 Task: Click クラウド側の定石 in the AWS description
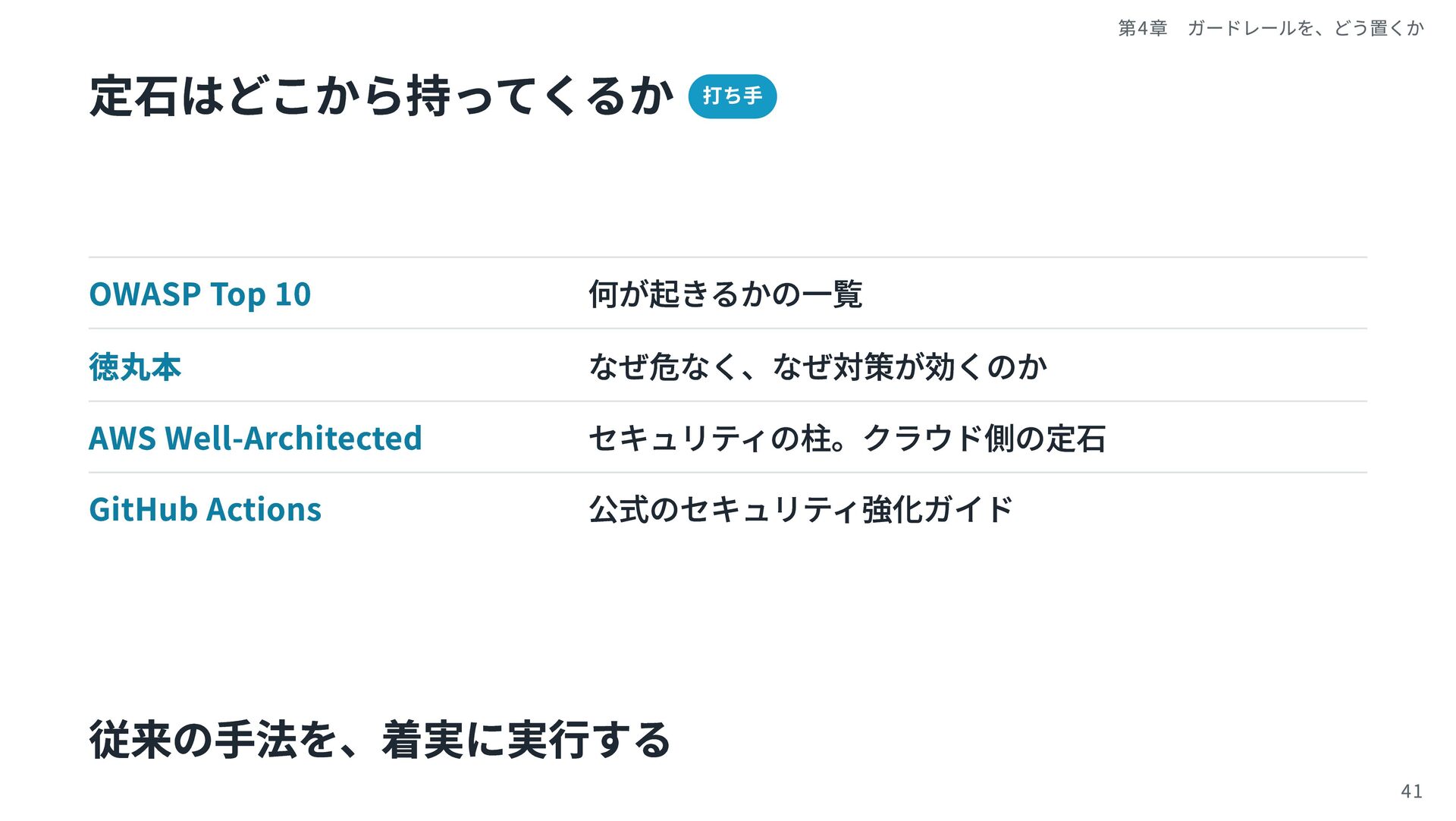pos(984,439)
